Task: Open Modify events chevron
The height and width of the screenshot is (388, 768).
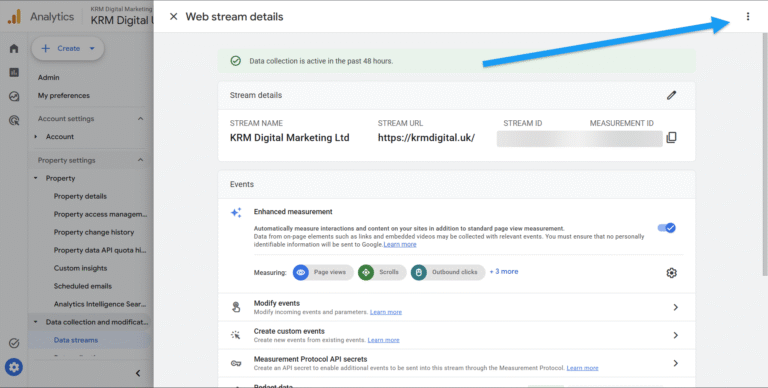Action: pyautogui.click(x=675, y=307)
